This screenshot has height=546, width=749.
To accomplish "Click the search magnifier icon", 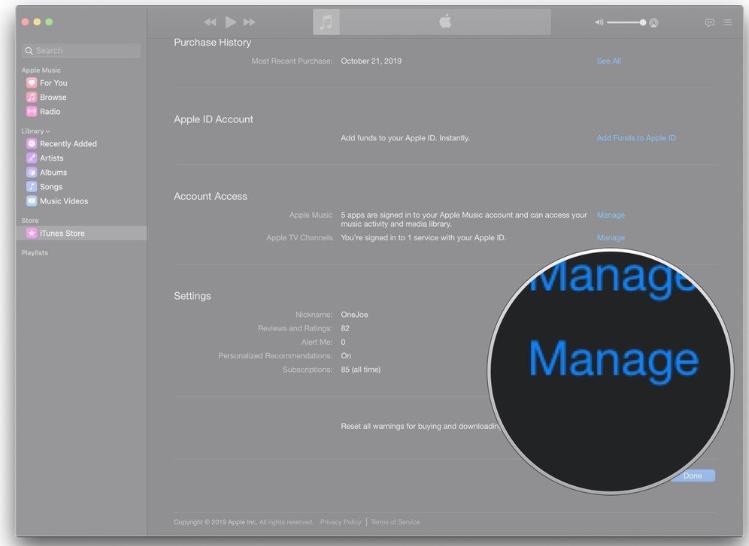I will [29, 51].
